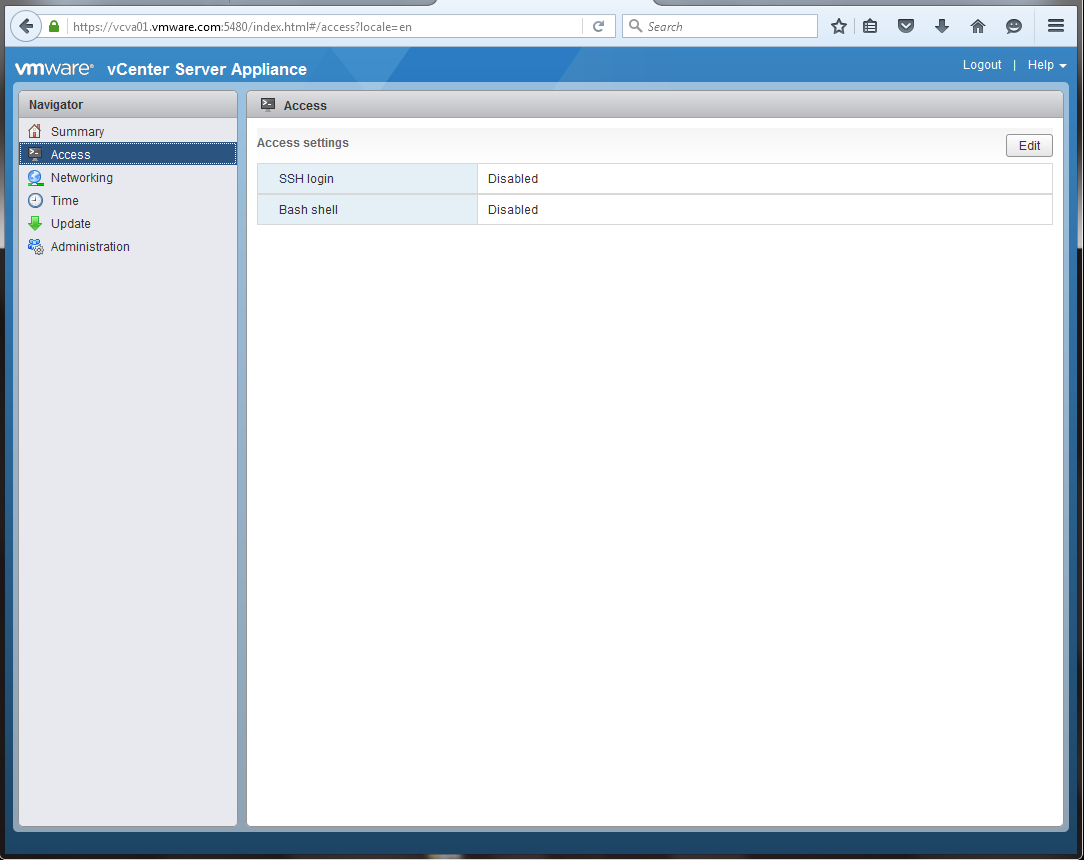Click the SSH login Disabled value
Viewport: 1084px width, 860px height.
tap(513, 178)
